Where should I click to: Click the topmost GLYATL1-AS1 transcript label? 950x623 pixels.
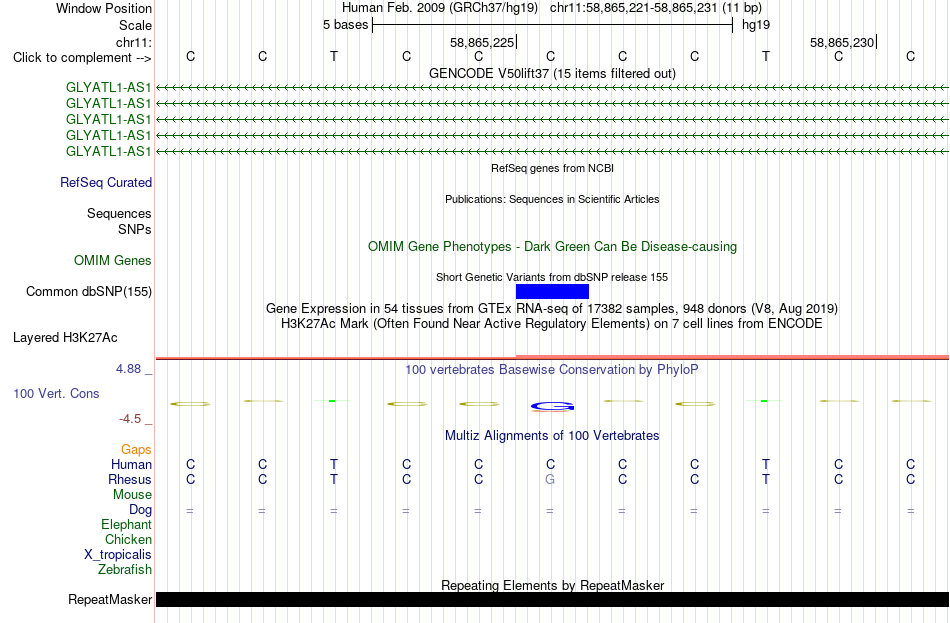pos(108,88)
